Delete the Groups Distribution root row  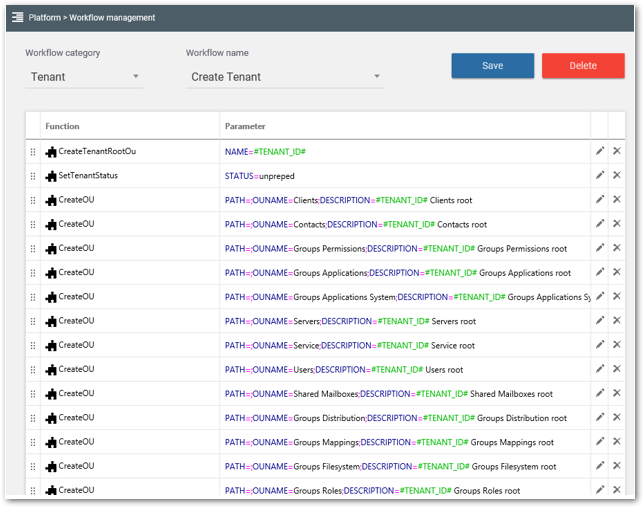[x=616, y=418]
